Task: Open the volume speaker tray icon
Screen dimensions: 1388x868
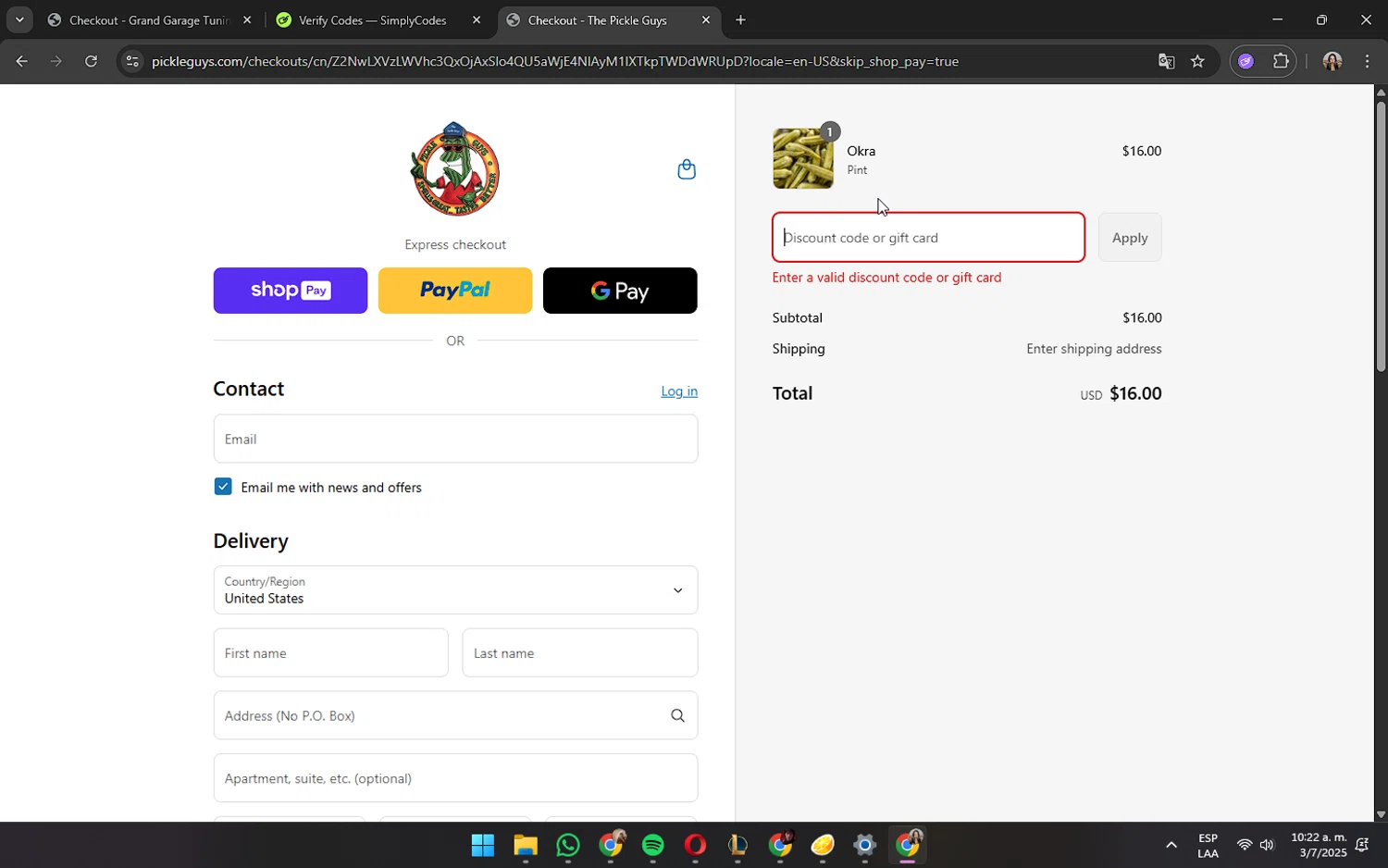Action: tap(1267, 845)
